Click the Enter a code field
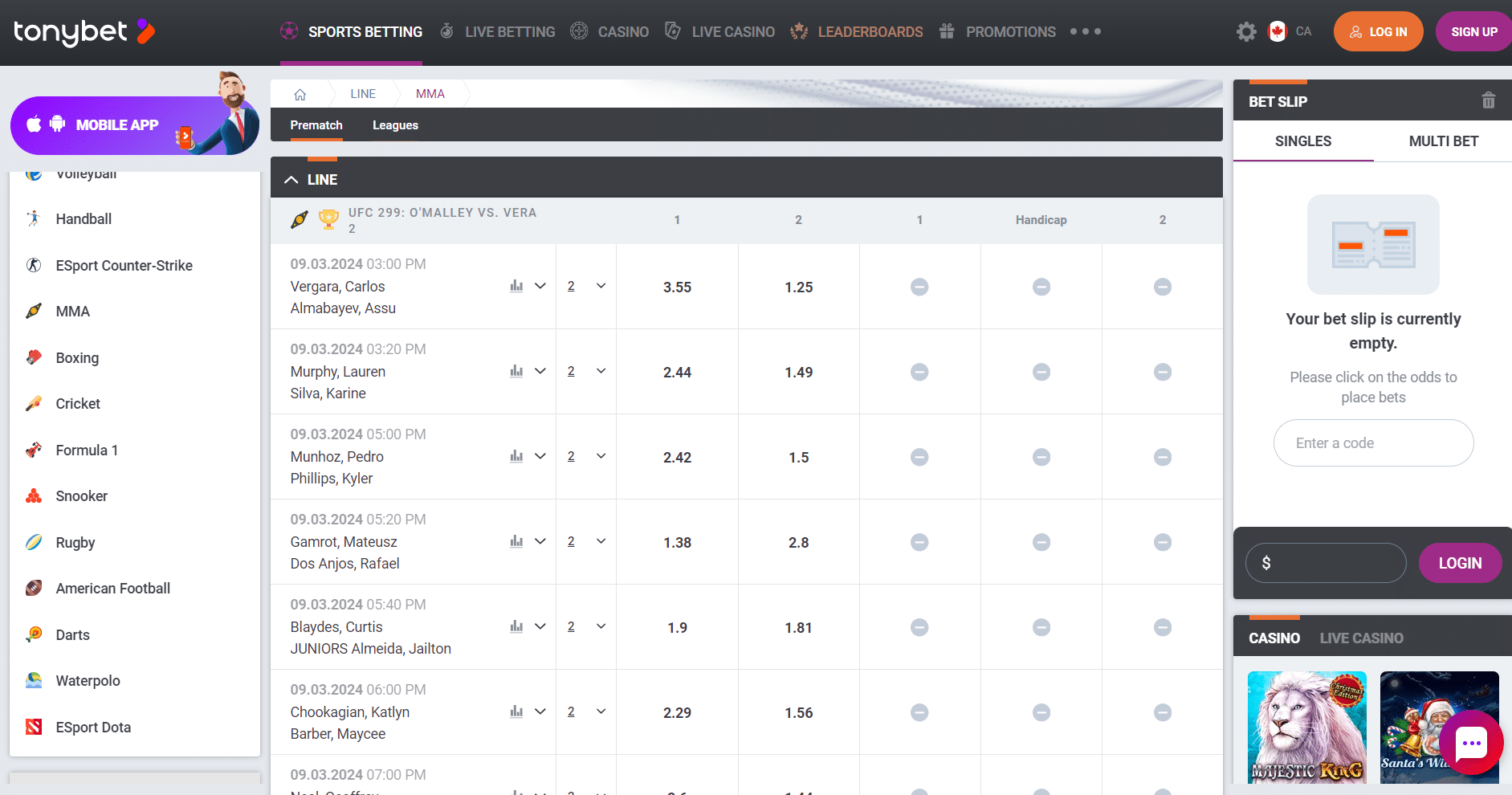This screenshot has width=1512, height=795. click(1373, 442)
